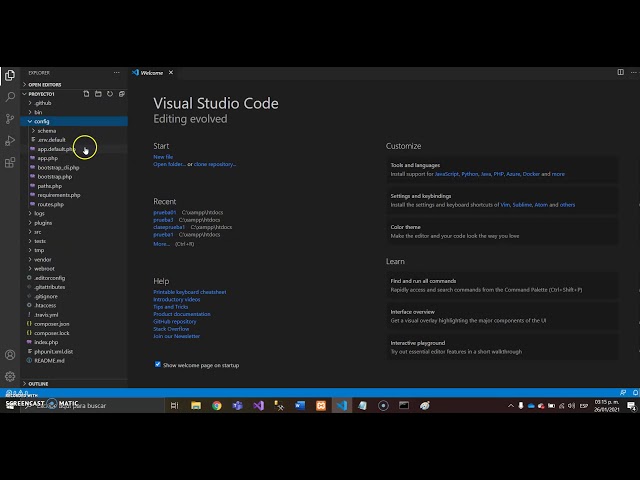Open the Stack Overflow help link
This screenshot has height=480, width=640.
point(171,329)
